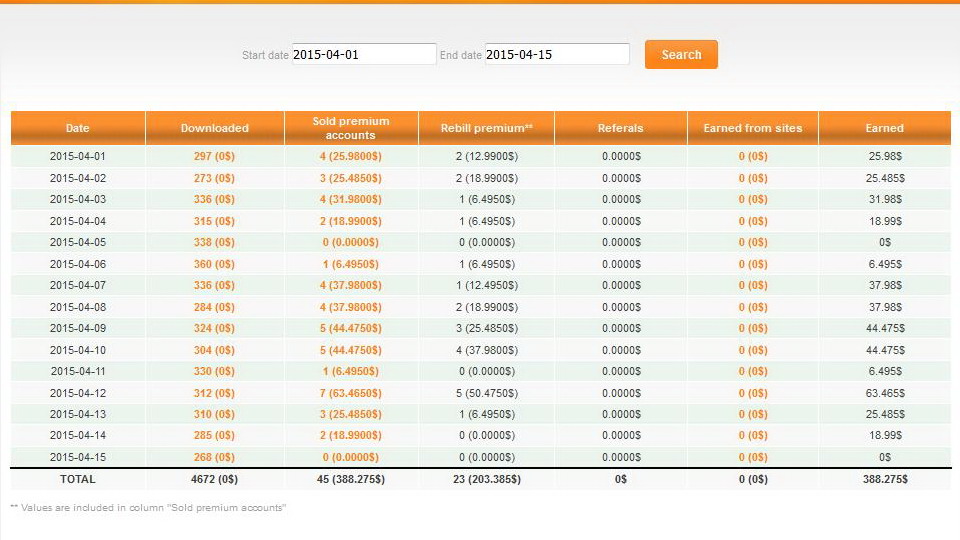The height and width of the screenshot is (540, 960).
Task: Click the Rebill premium column header
Action: 486,128
